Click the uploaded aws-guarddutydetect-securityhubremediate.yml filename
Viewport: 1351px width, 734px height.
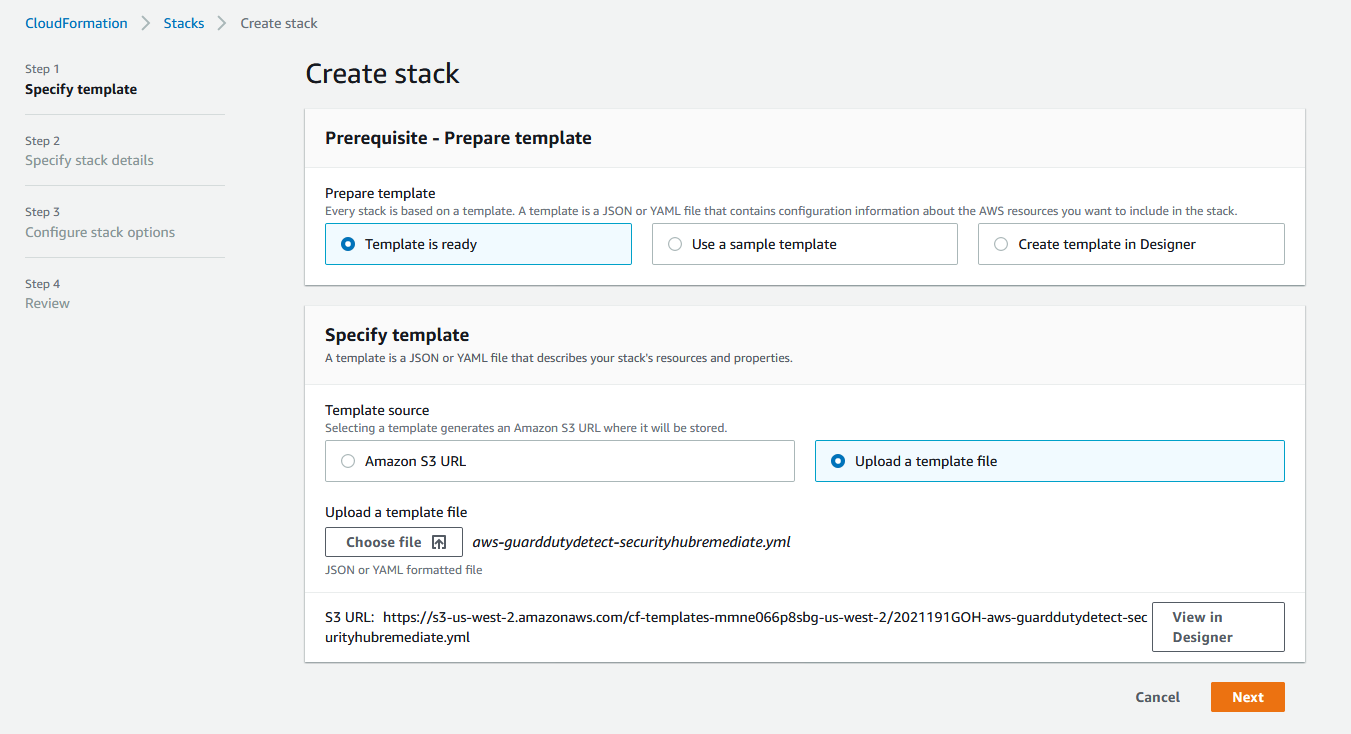coord(632,542)
